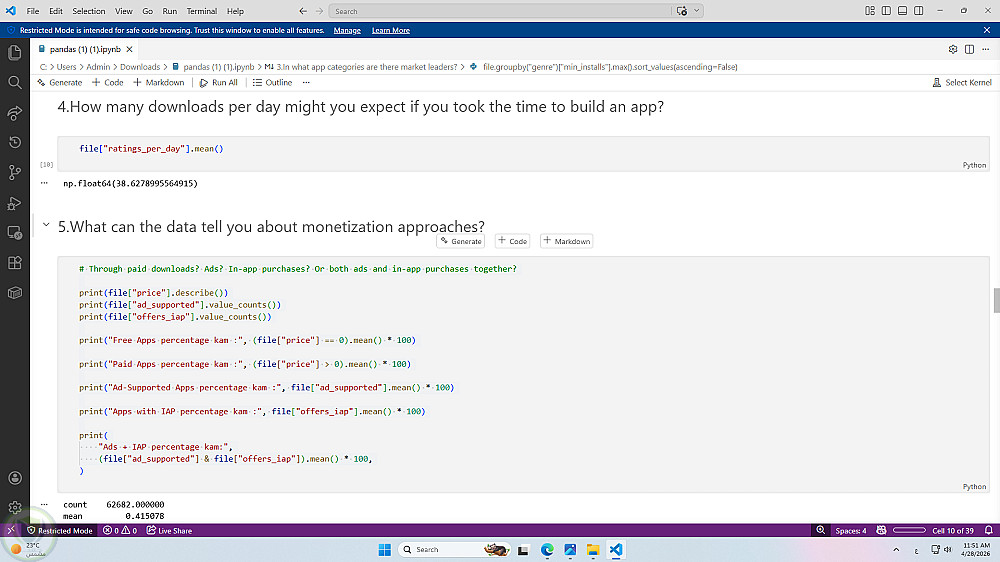The image size is (1000, 562).
Task: Toggle the bottom Panel layout button
Action: tap(902, 11)
